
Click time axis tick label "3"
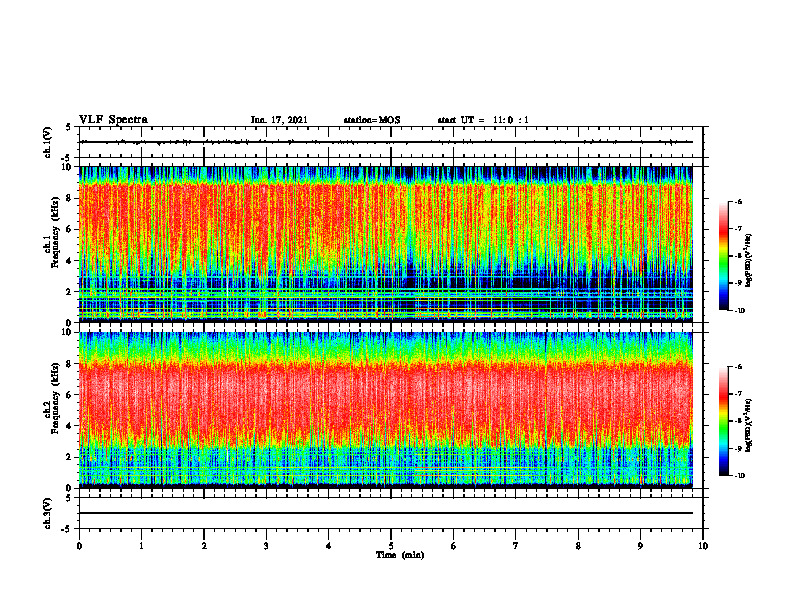pyautogui.click(x=266, y=546)
